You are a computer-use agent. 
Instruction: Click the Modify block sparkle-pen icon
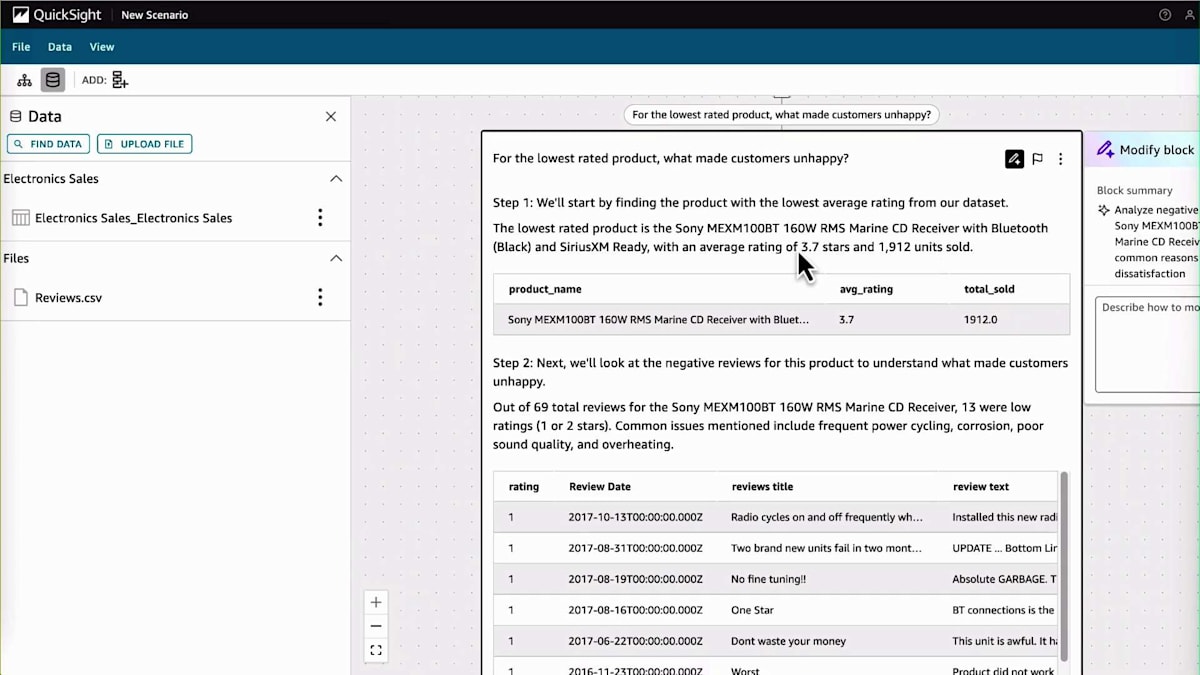pyautogui.click(x=1105, y=150)
